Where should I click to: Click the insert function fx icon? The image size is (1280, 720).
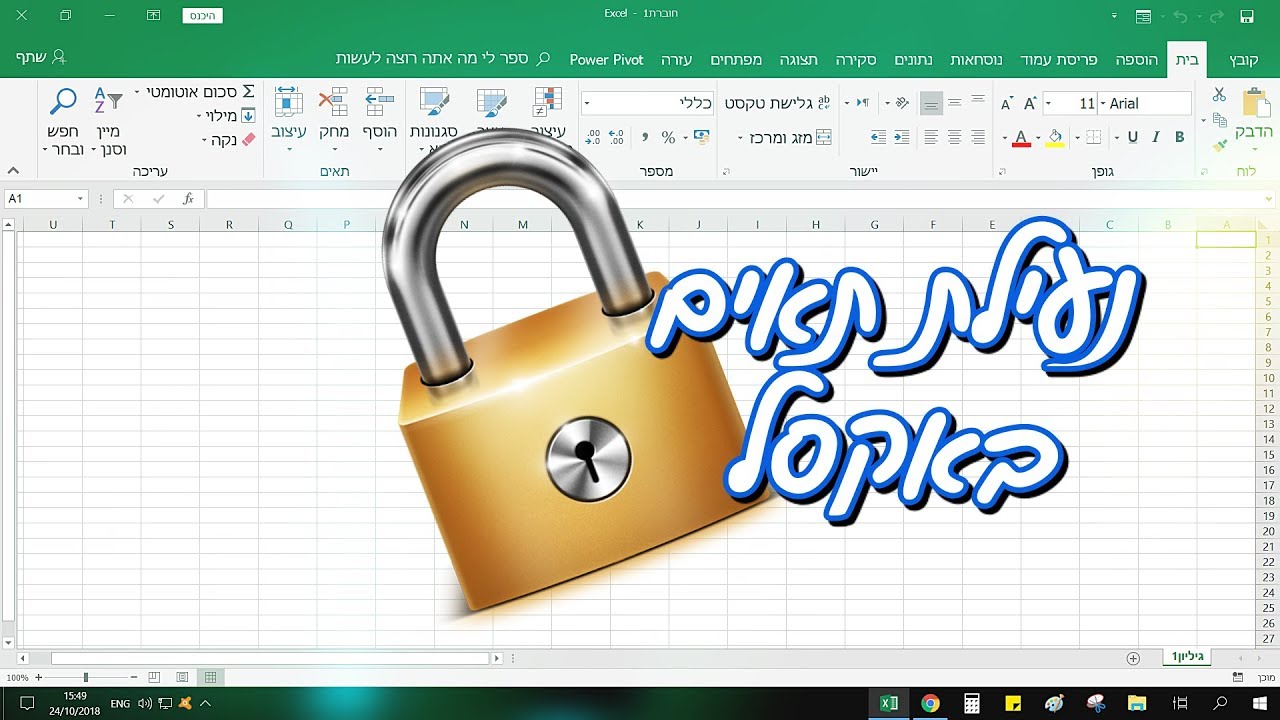(x=188, y=199)
